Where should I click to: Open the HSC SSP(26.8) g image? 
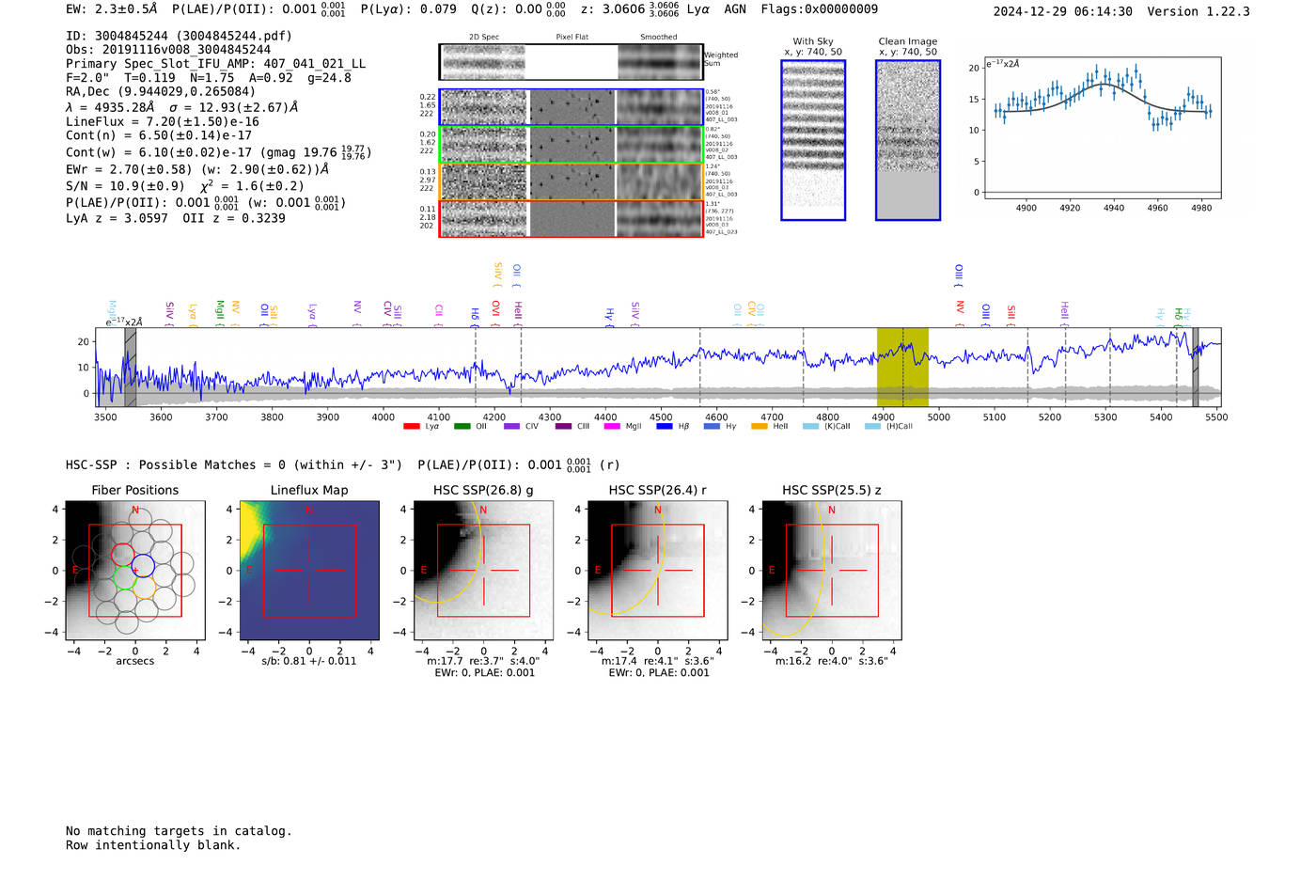click(483, 570)
